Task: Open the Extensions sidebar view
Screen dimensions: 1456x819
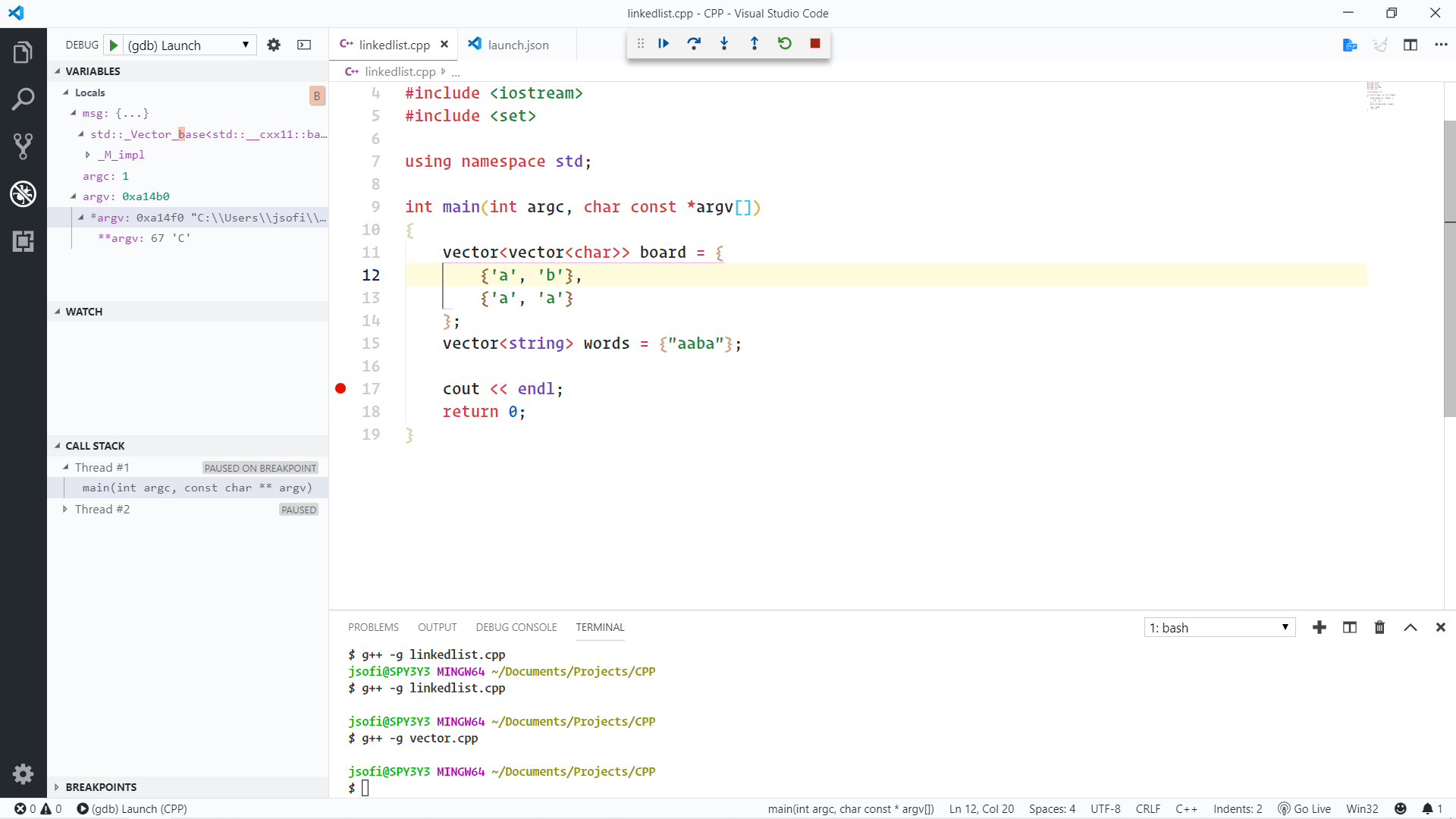Action: click(23, 242)
